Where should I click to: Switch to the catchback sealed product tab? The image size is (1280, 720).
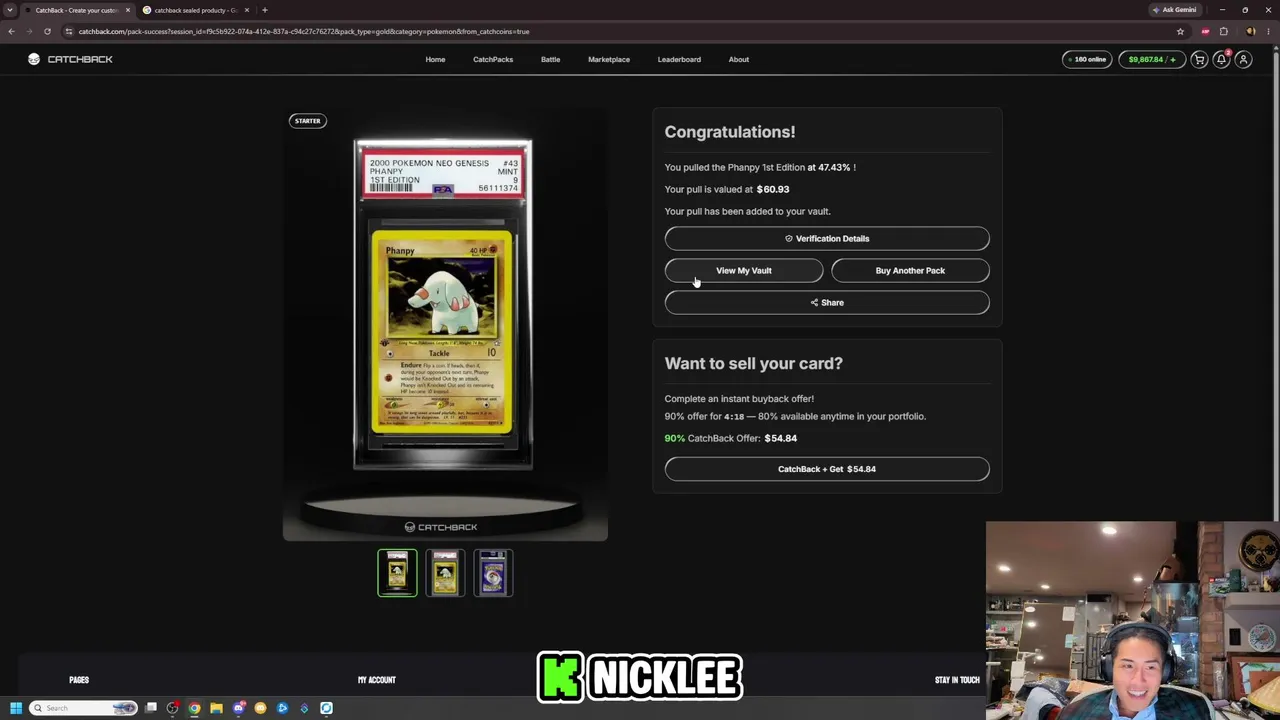click(x=196, y=10)
